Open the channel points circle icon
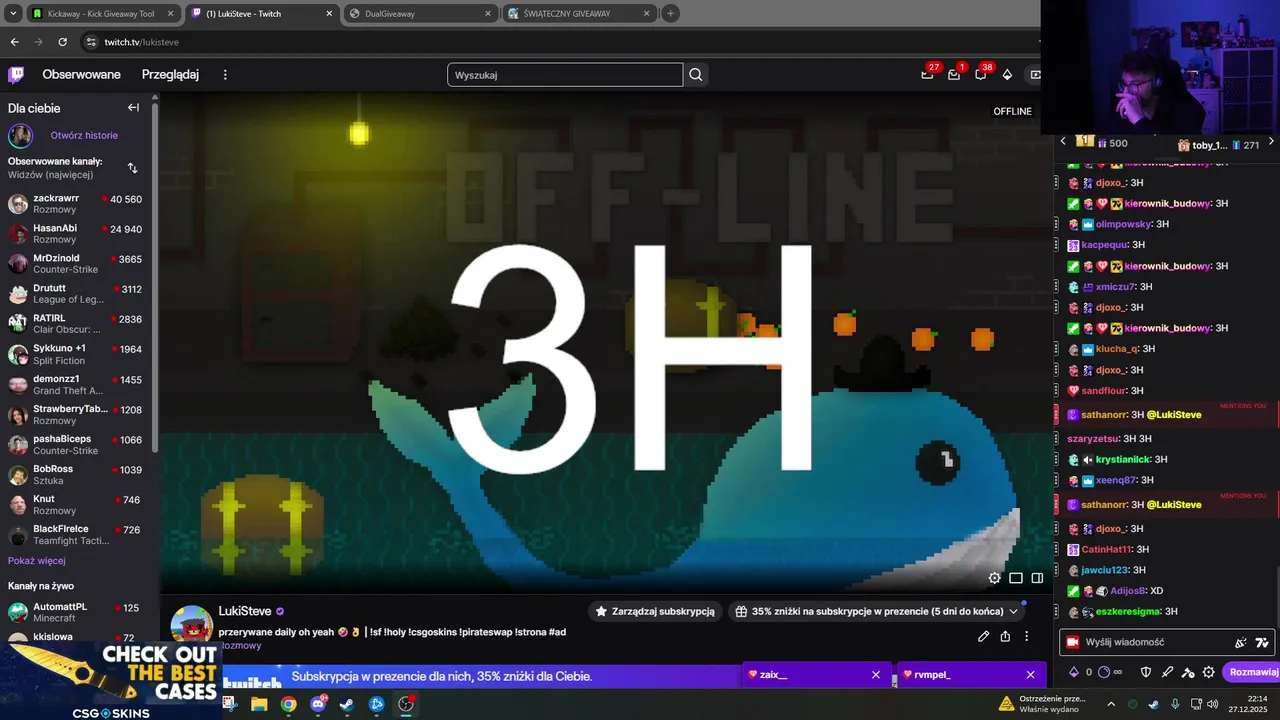 coord(1105,673)
